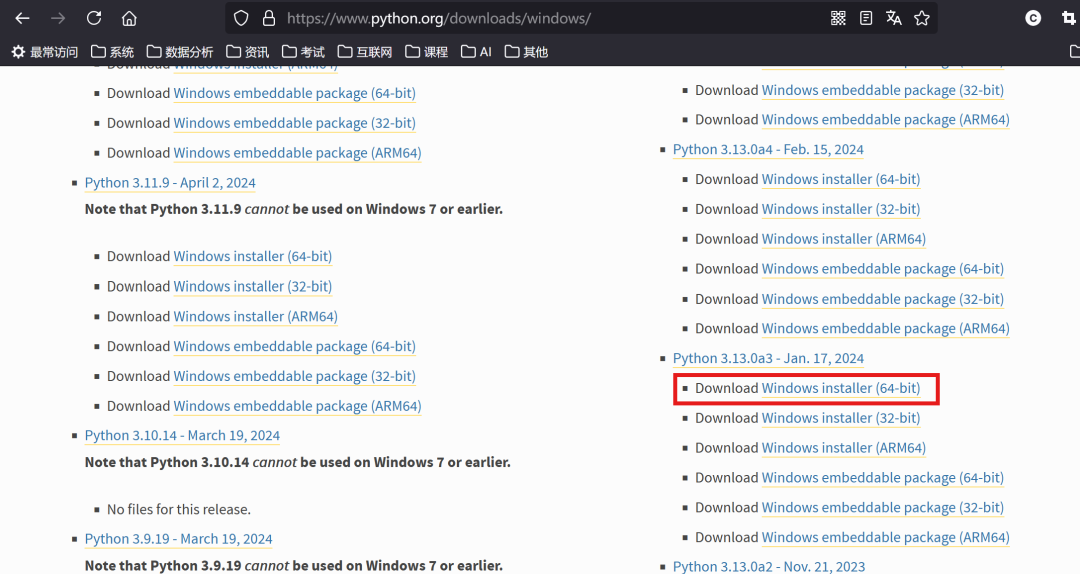This screenshot has height=574, width=1080.
Task: Download Python 3.13.0a4 embeddable package (64-bit)
Action: [883, 269]
